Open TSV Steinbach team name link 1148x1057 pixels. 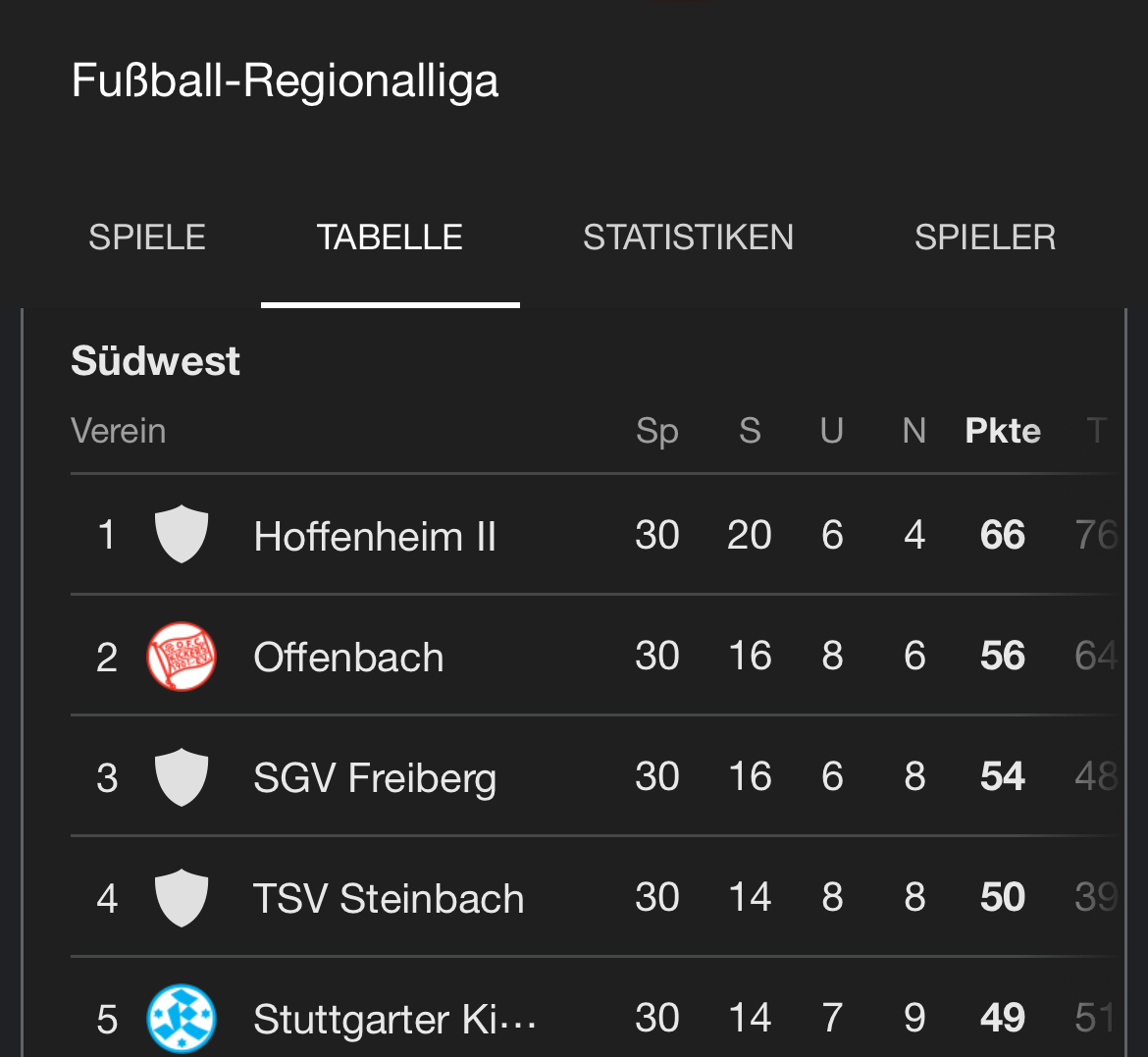[x=389, y=899]
